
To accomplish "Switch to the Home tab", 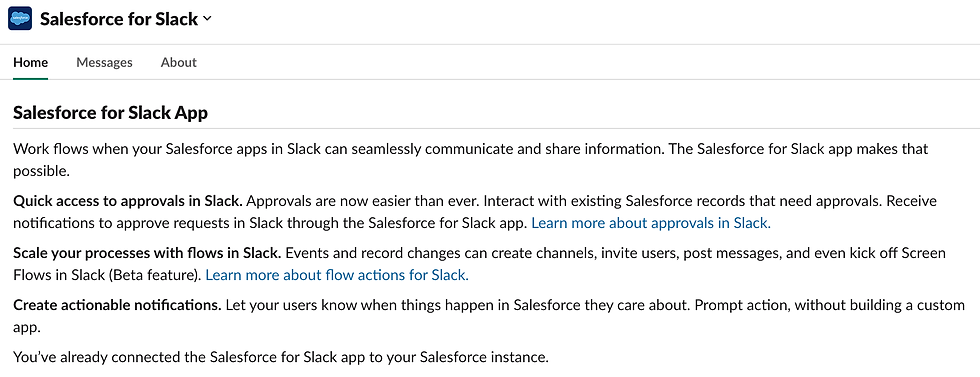I will (31, 63).
